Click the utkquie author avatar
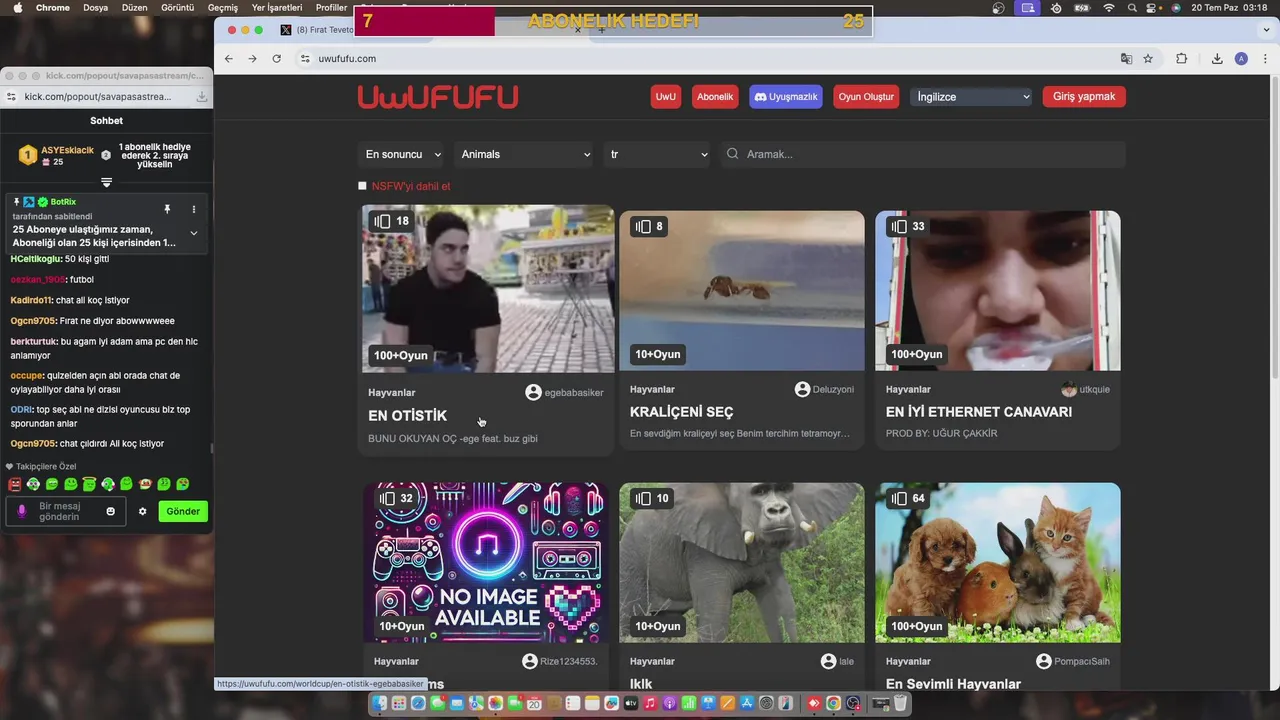Image resolution: width=1280 pixels, height=720 pixels. (x=1069, y=389)
